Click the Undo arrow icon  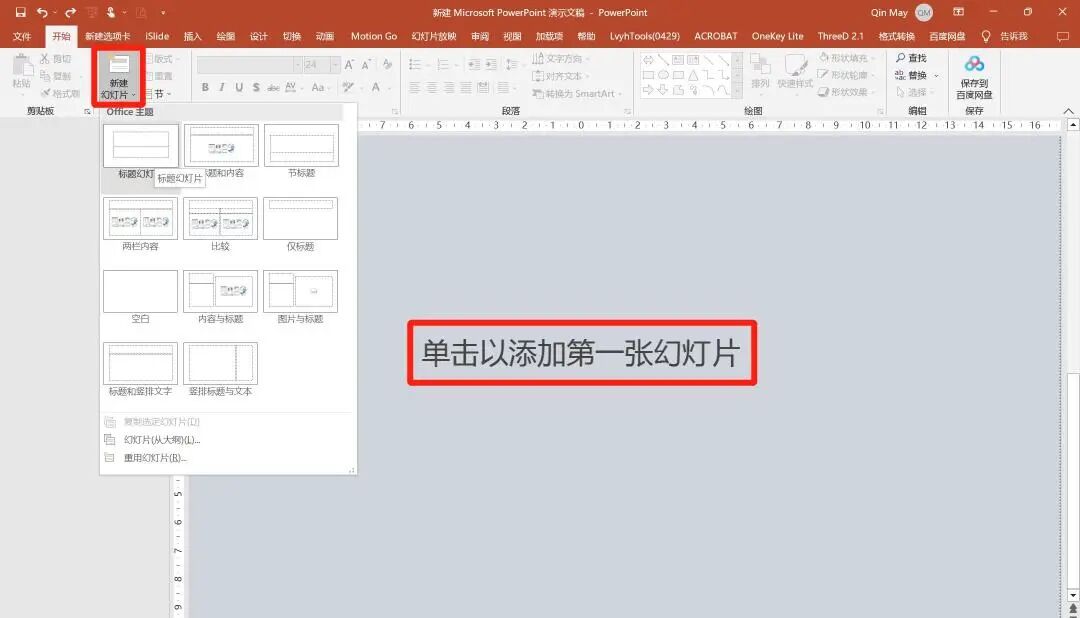(42, 12)
